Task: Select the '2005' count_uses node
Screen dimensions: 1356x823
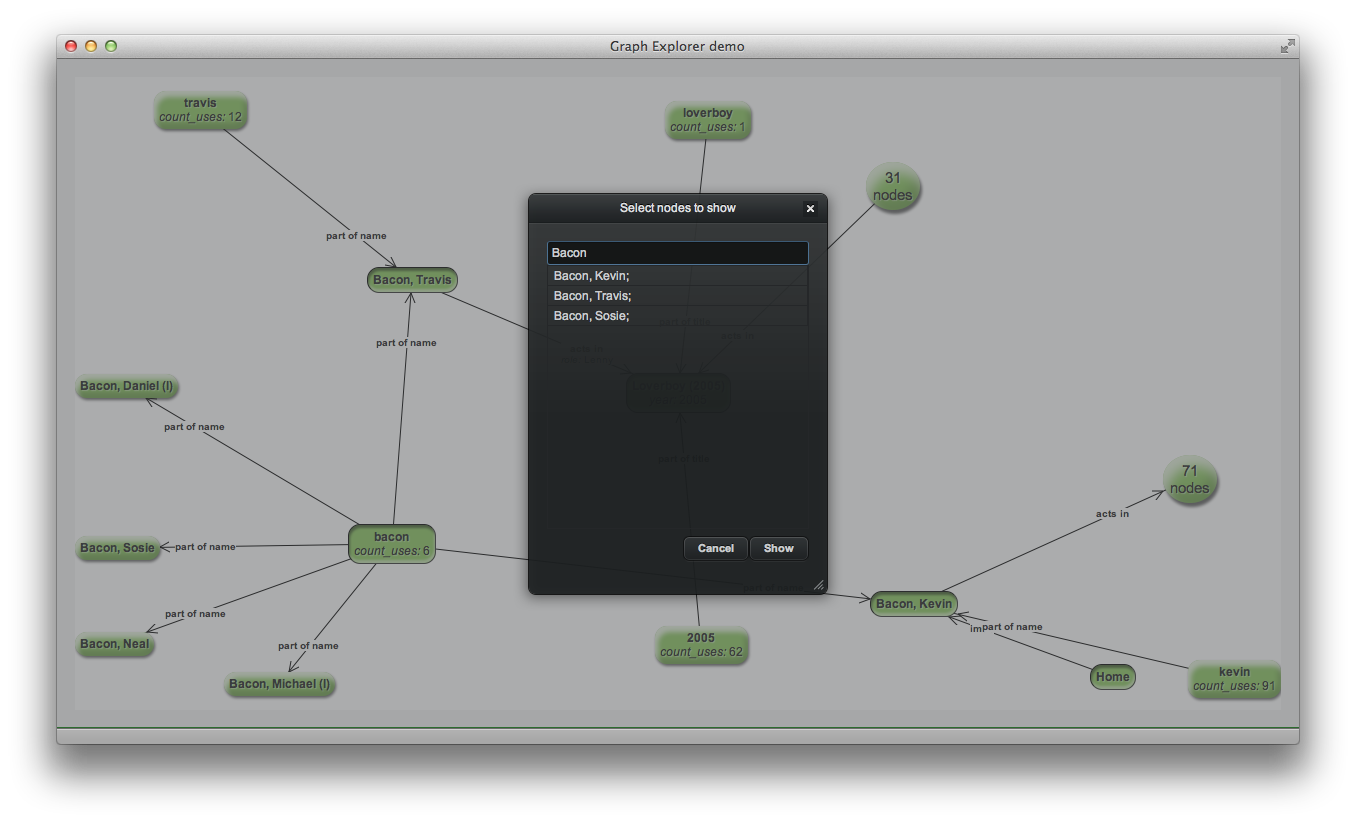Action: pyautogui.click(x=701, y=645)
